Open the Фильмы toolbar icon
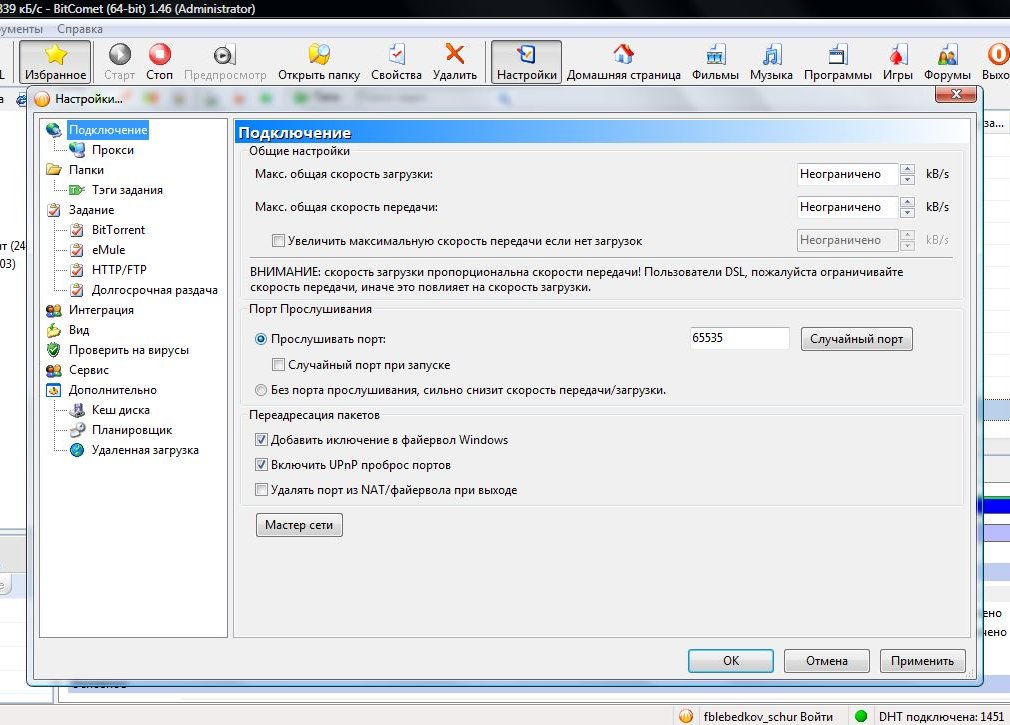The width and height of the screenshot is (1010, 725). click(x=715, y=55)
